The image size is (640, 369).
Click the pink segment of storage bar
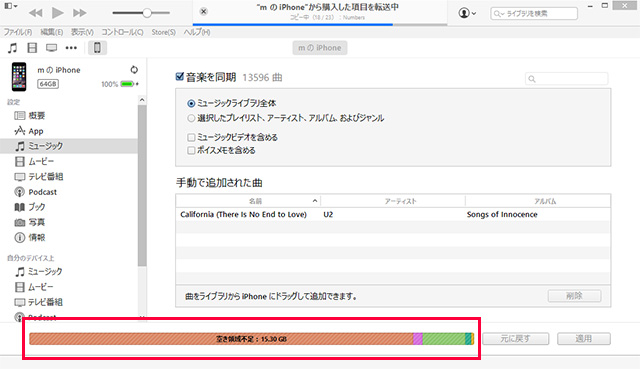(x=418, y=339)
